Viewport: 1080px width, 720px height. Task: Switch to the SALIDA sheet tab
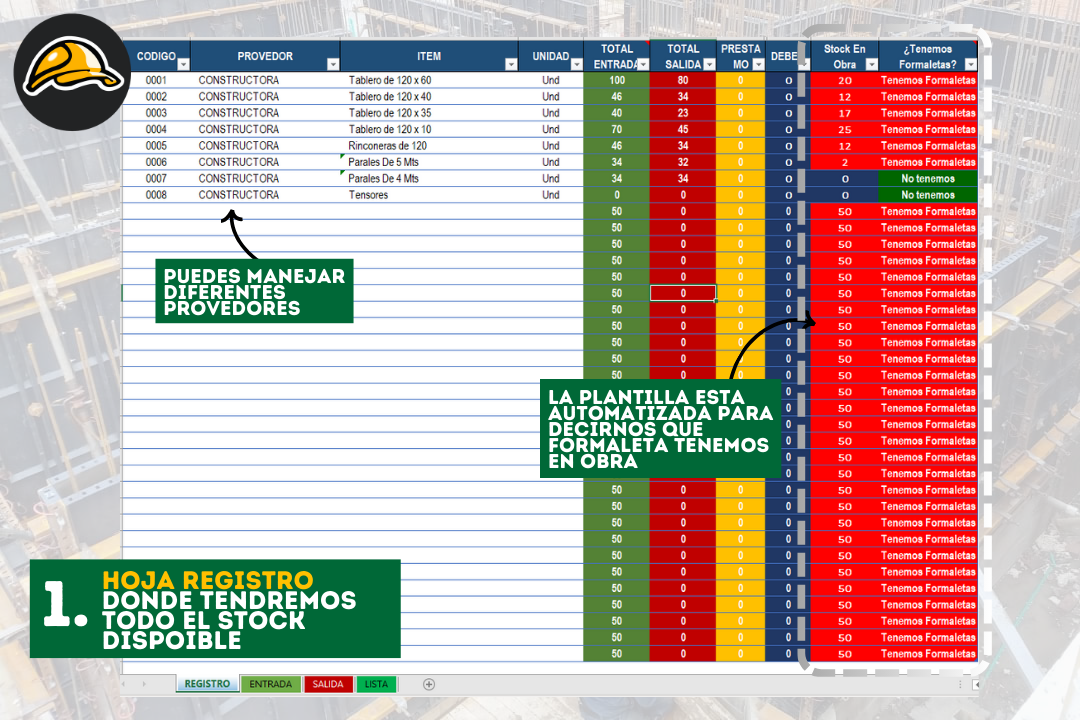tap(328, 684)
